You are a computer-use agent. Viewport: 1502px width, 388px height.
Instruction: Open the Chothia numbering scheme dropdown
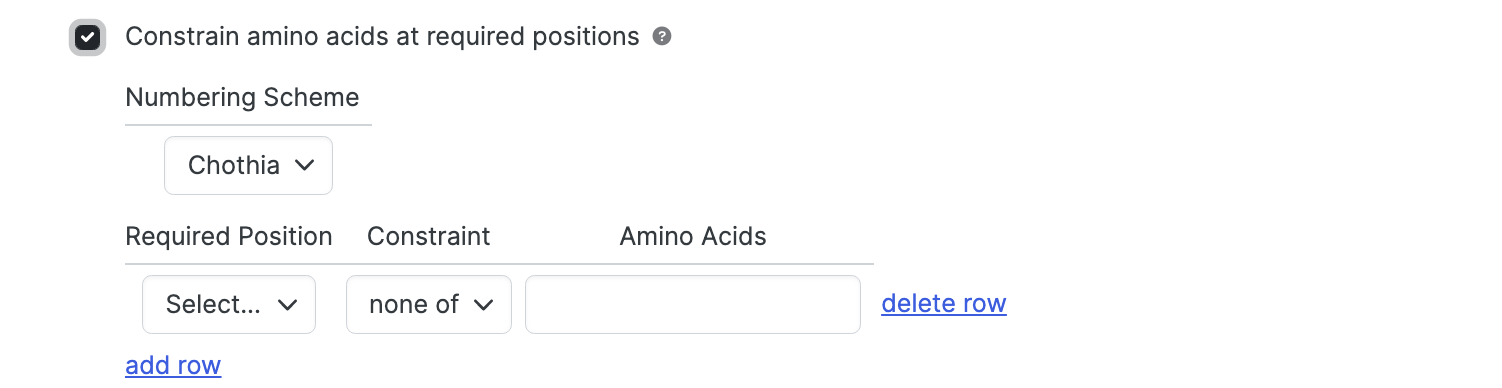tap(248, 165)
